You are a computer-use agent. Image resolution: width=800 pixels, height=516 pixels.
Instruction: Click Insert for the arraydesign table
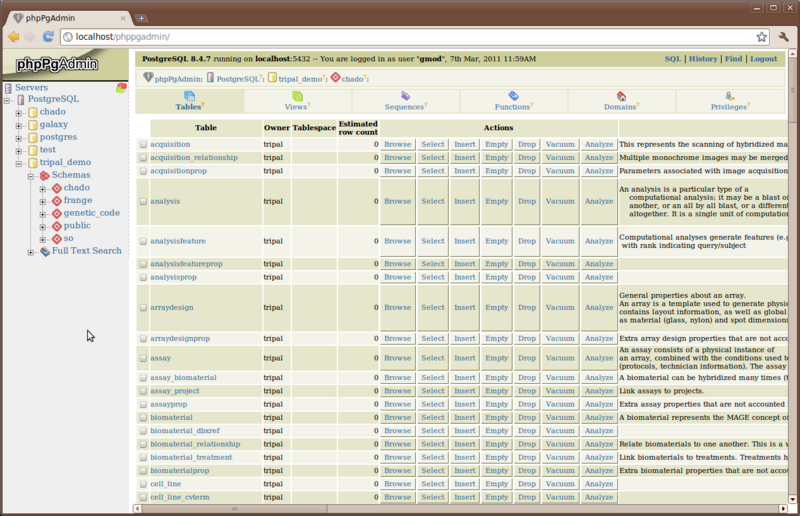pos(464,308)
